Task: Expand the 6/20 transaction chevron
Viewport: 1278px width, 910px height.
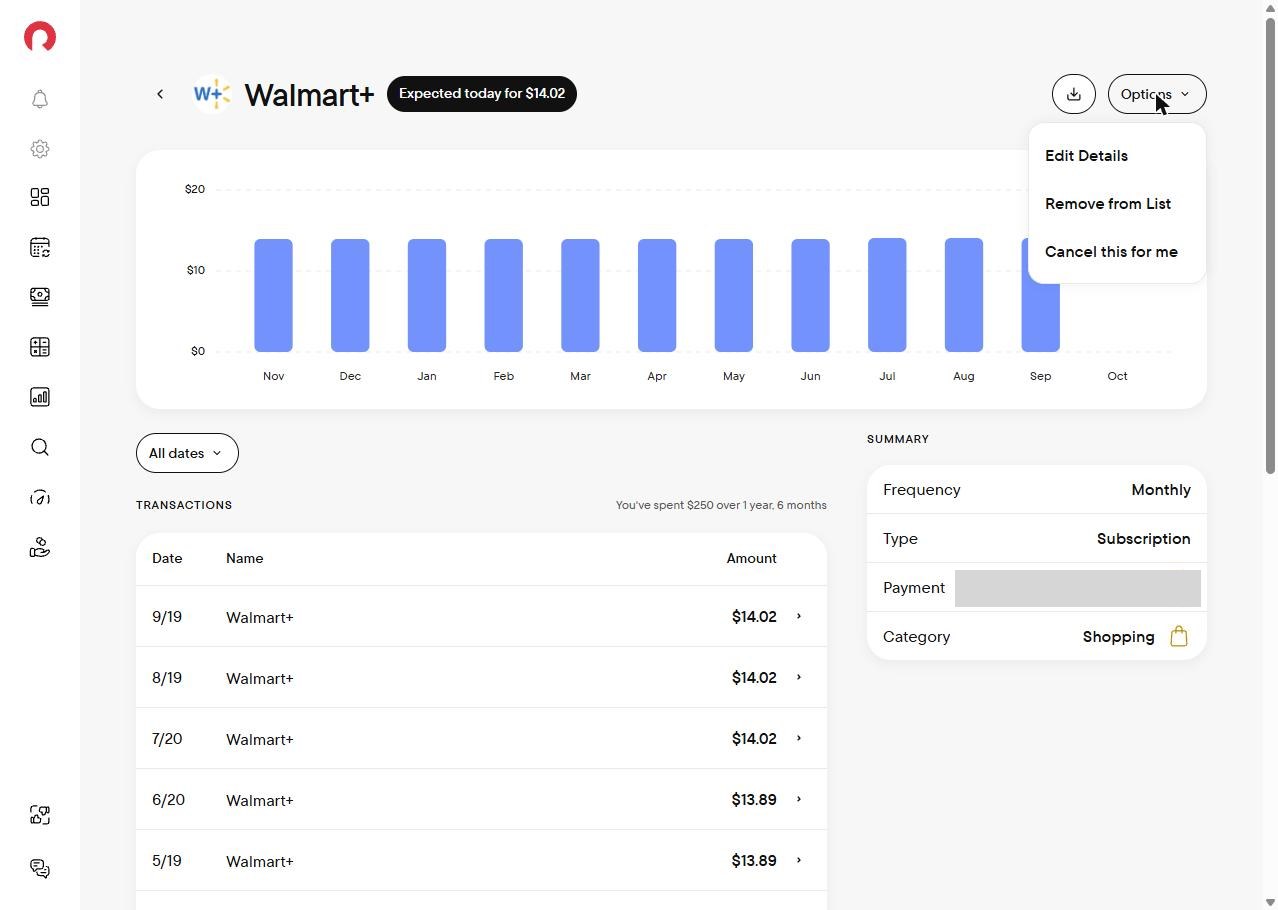Action: 799,799
